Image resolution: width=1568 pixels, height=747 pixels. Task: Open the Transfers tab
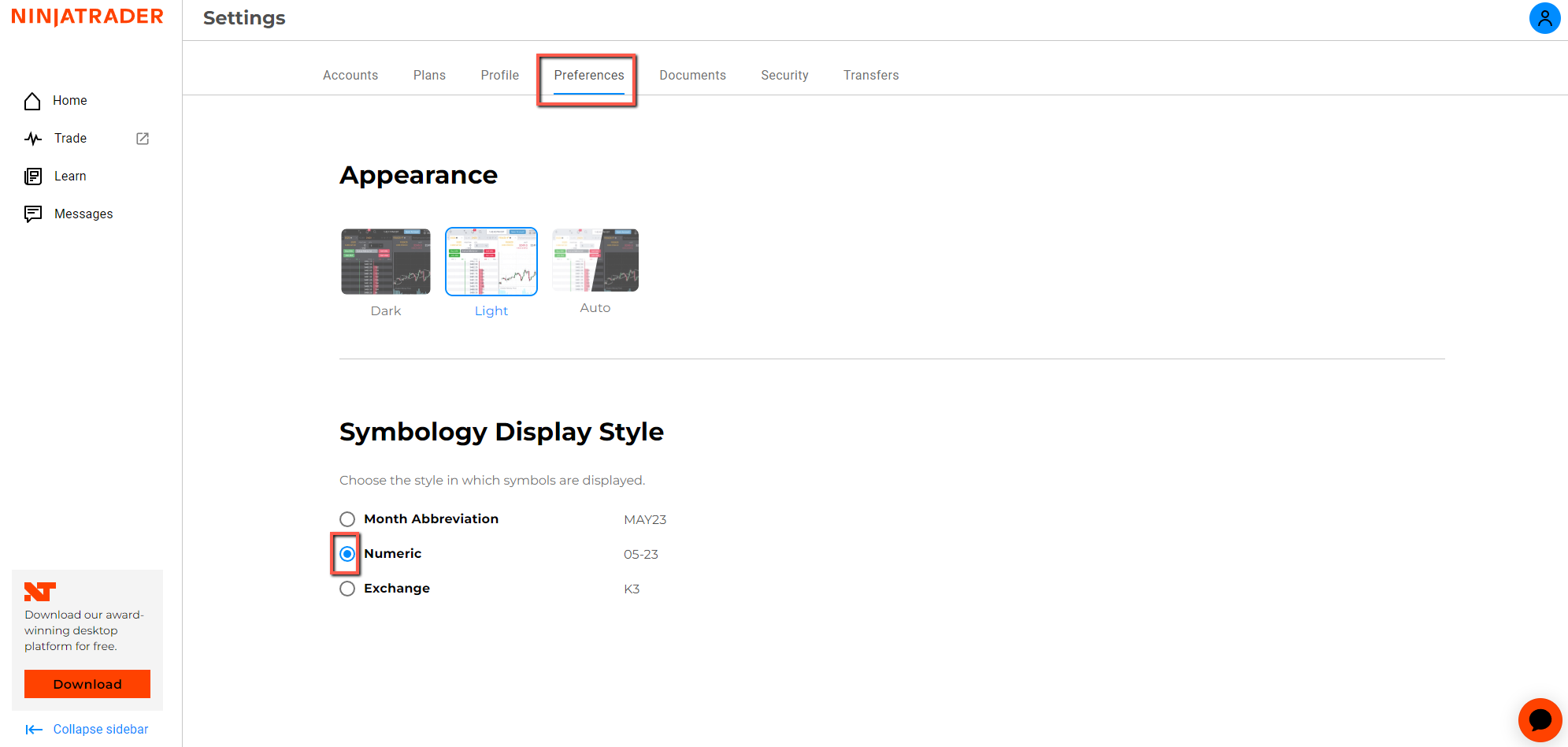(871, 76)
